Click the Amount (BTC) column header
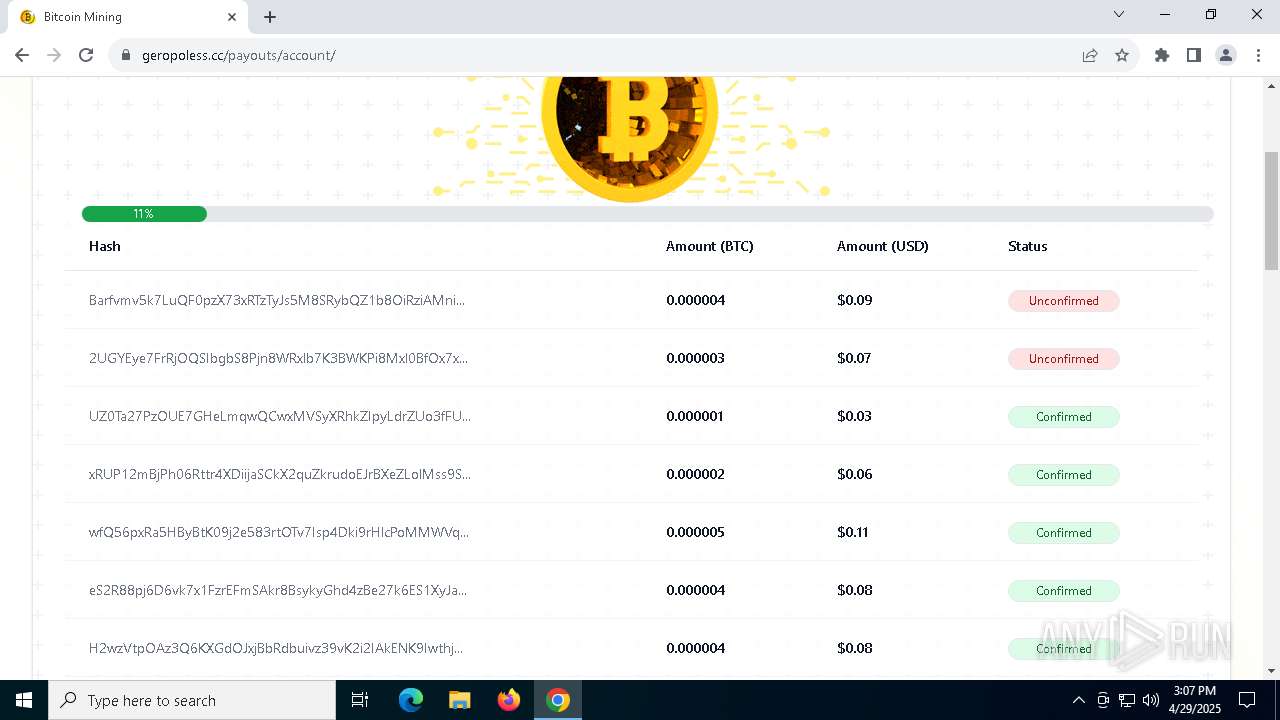This screenshot has width=1280, height=720. pyautogui.click(x=709, y=246)
